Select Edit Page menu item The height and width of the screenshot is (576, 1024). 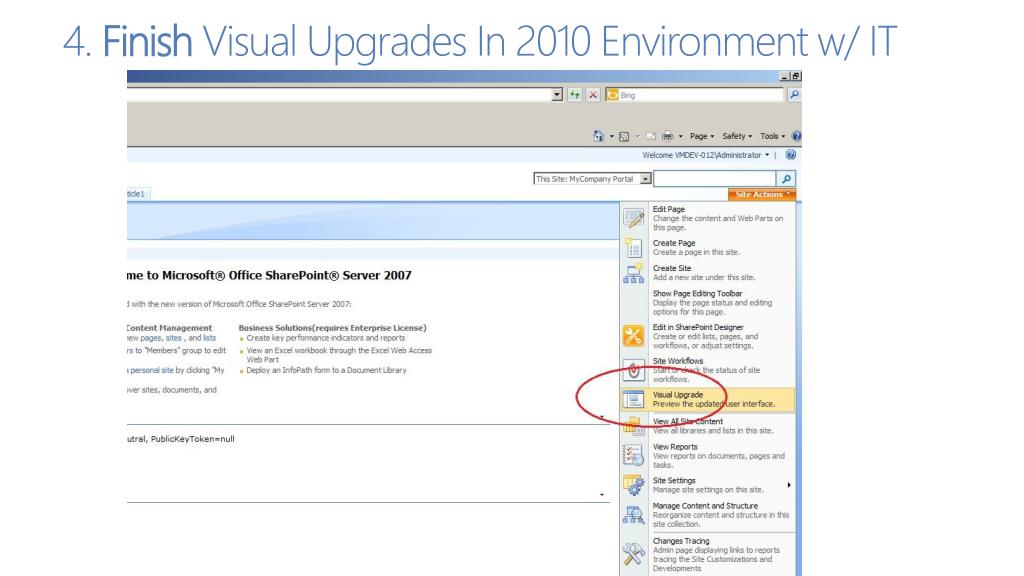pyautogui.click(x=707, y=218)
